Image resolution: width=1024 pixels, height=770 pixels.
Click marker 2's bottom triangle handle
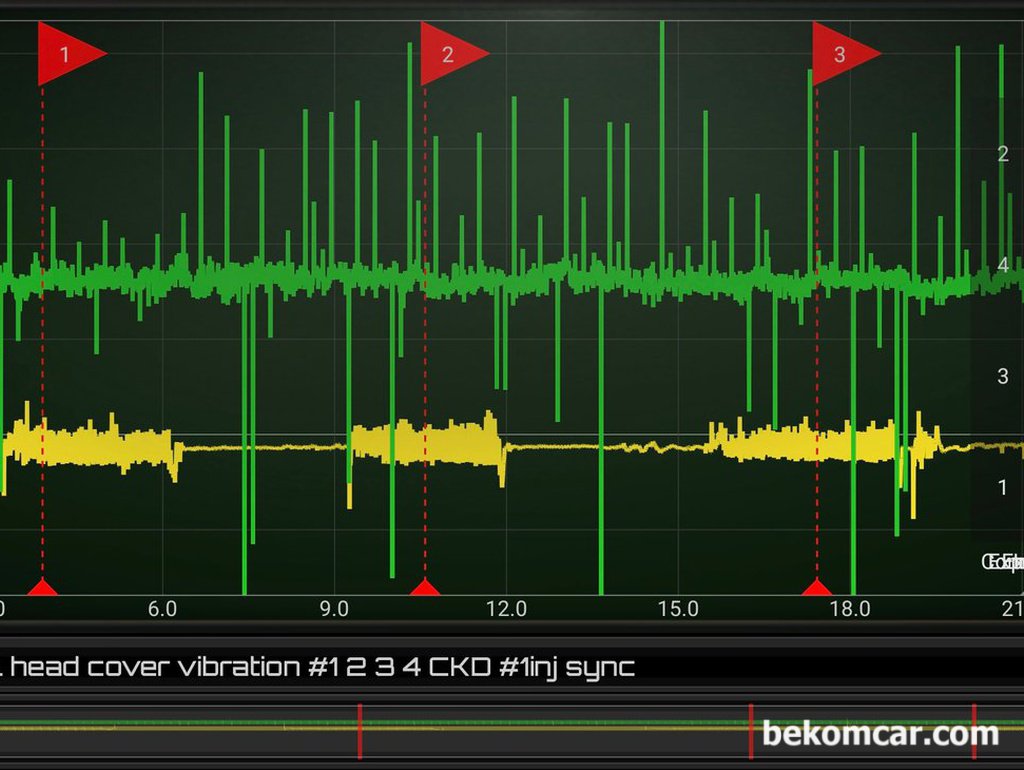[425, 586]
